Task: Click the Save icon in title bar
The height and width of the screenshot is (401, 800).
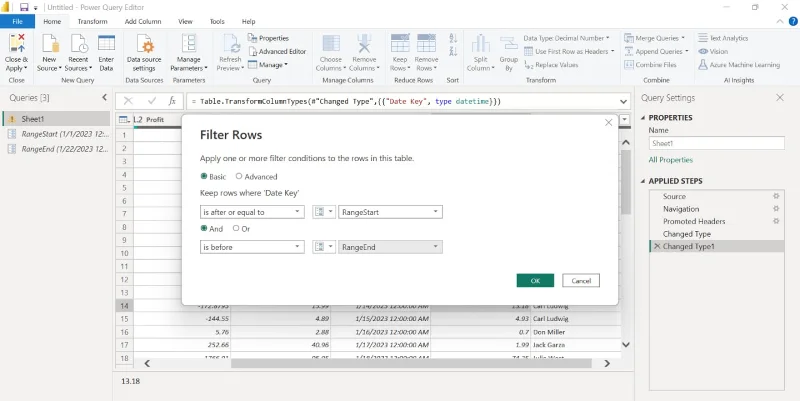Action: tap(24, 7)
